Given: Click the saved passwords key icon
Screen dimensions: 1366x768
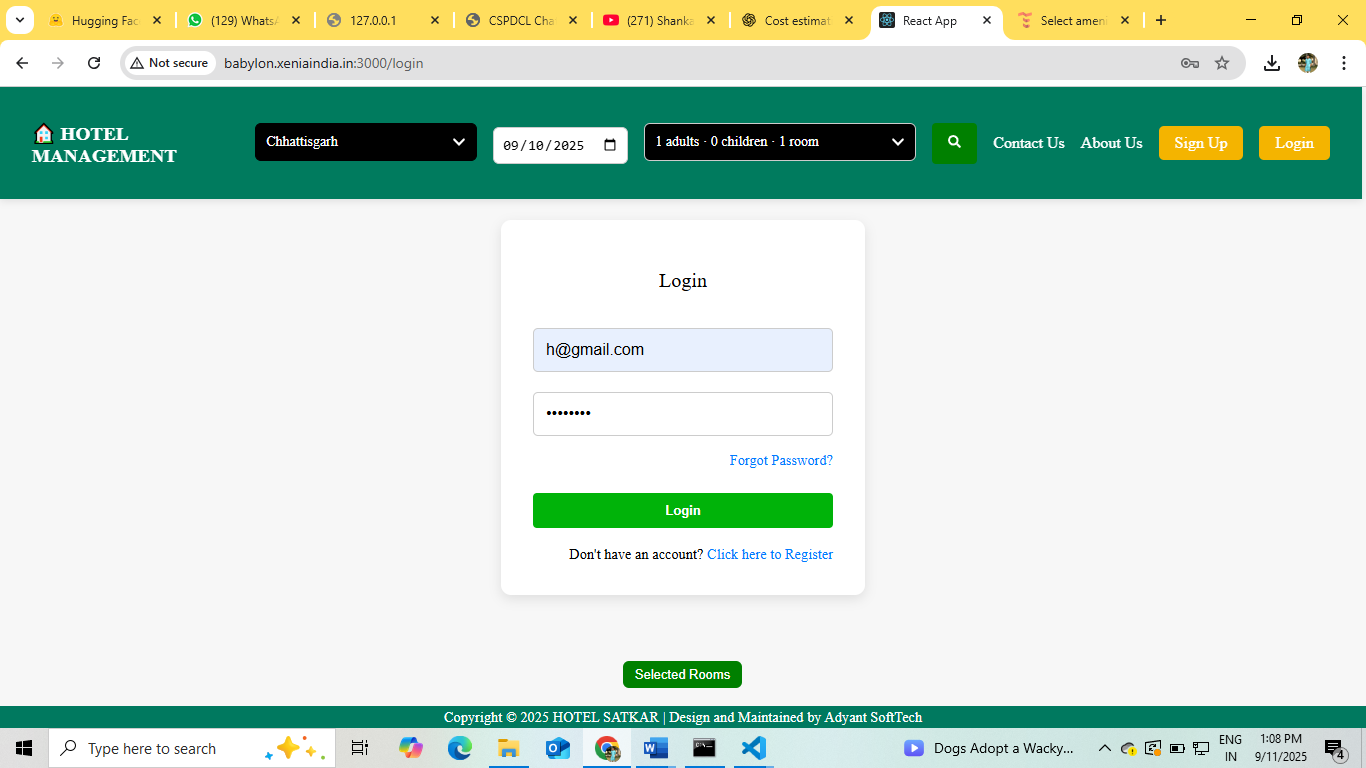Looking at the screenshot, I should click(x=1189, y=63).
